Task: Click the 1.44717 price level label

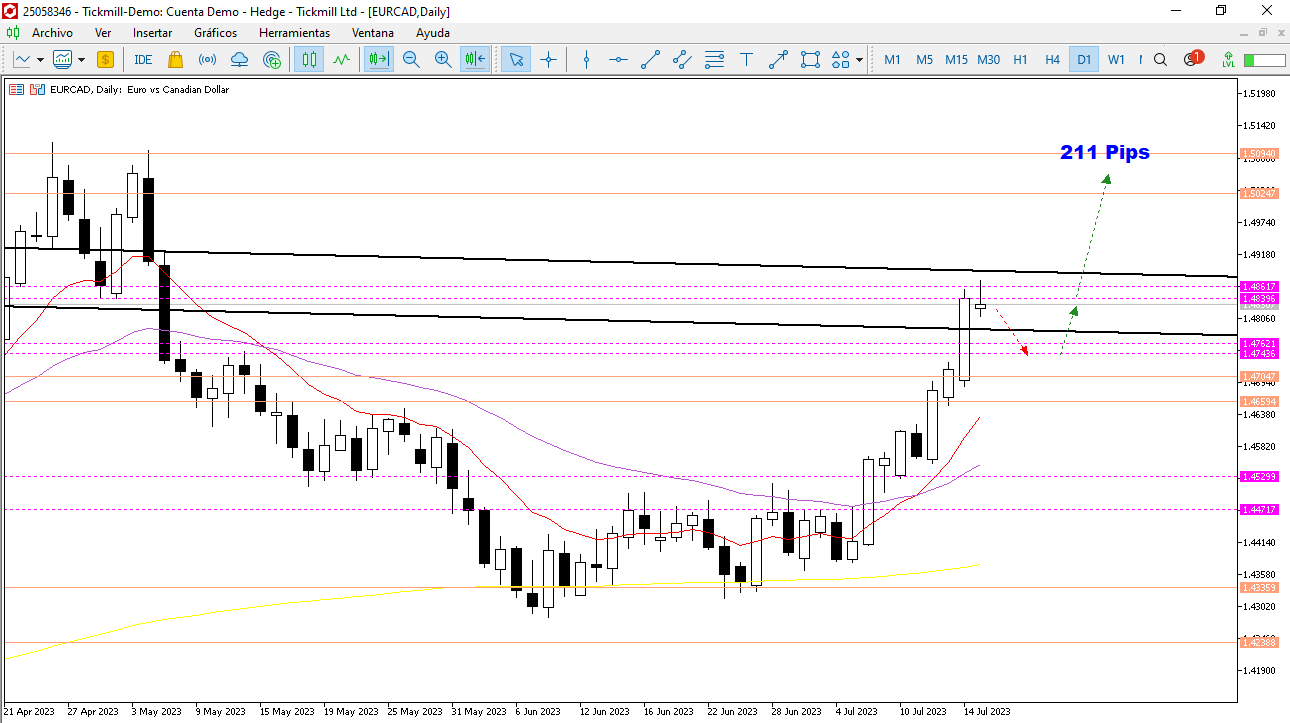Action: pos(1259,510)
